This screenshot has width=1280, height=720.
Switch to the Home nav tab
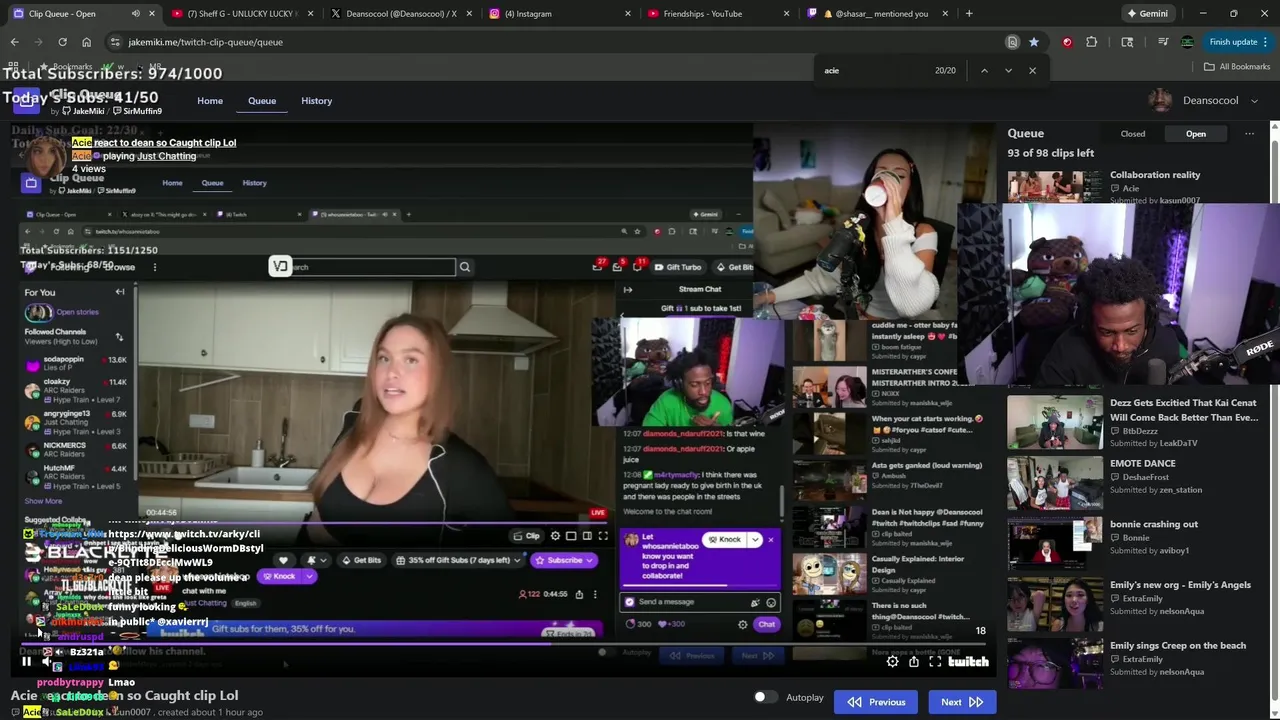(210, 101)
